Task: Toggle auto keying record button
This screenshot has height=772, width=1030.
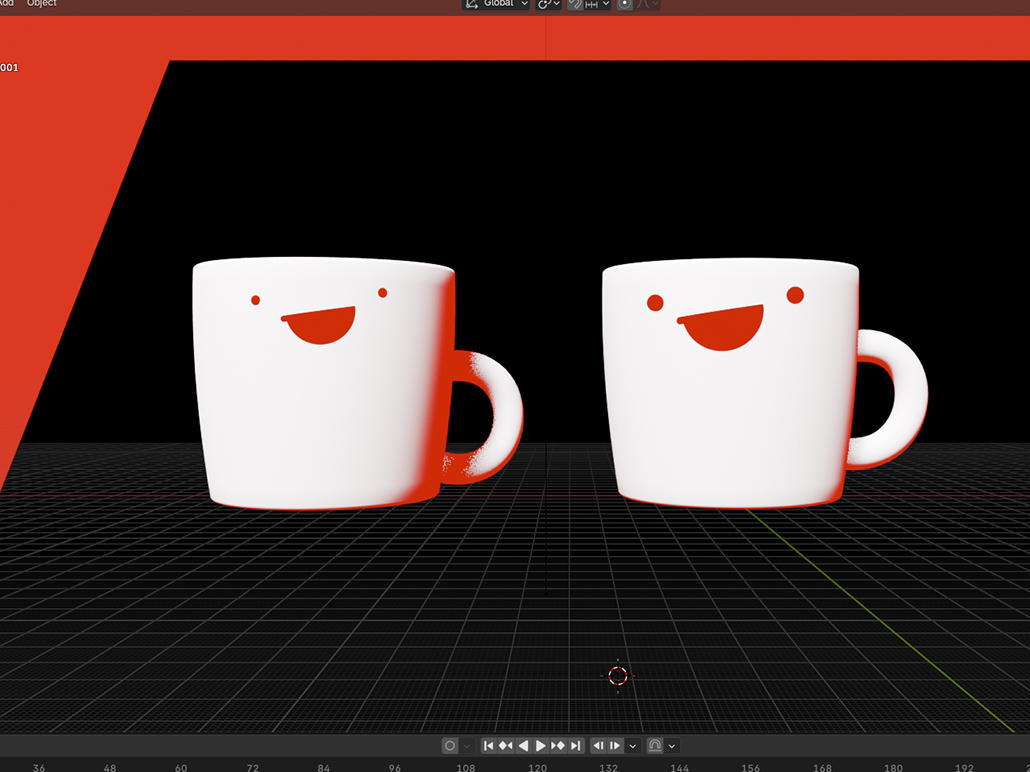Action: (x=450, y=746)
